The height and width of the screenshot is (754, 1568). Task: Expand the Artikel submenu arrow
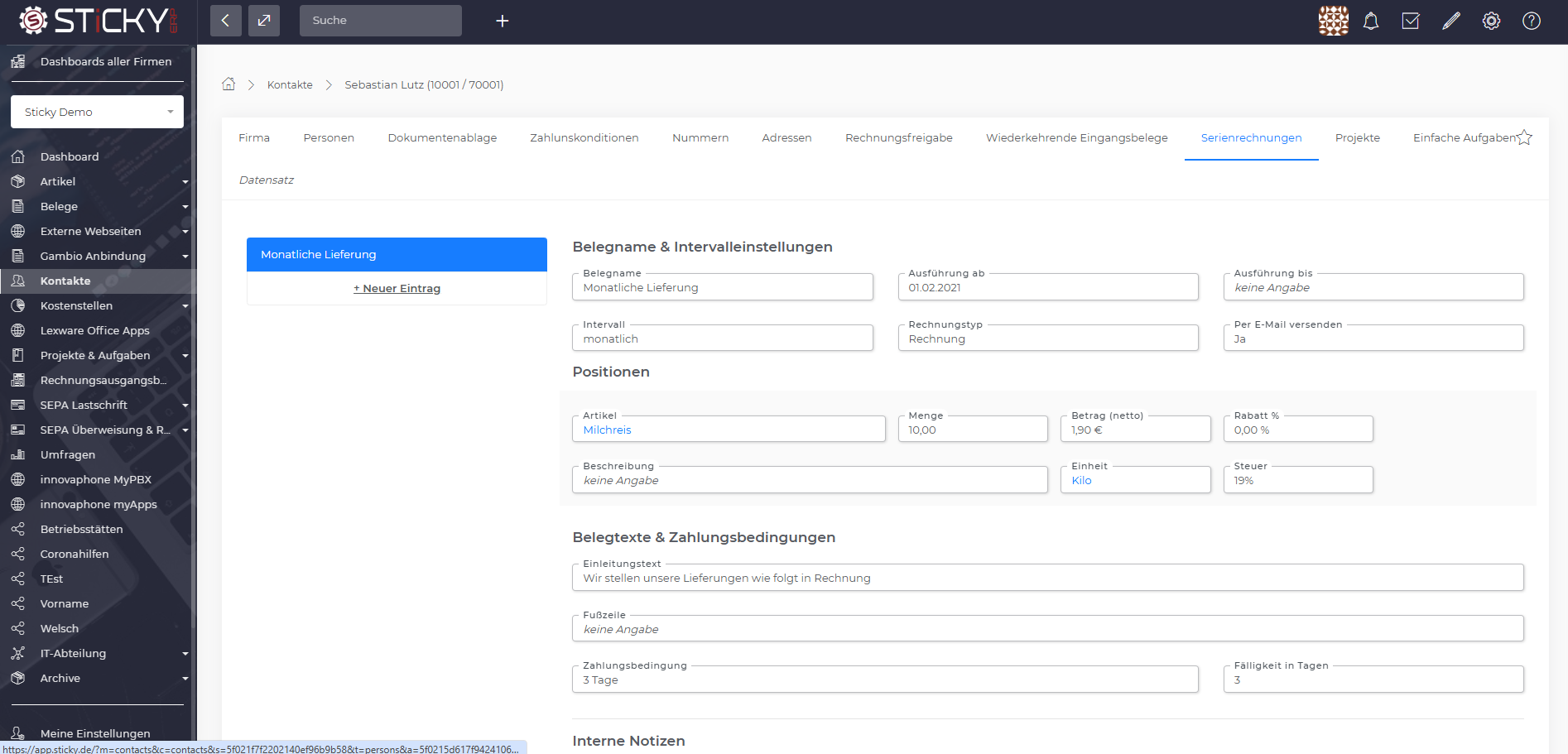pos(185,181)
